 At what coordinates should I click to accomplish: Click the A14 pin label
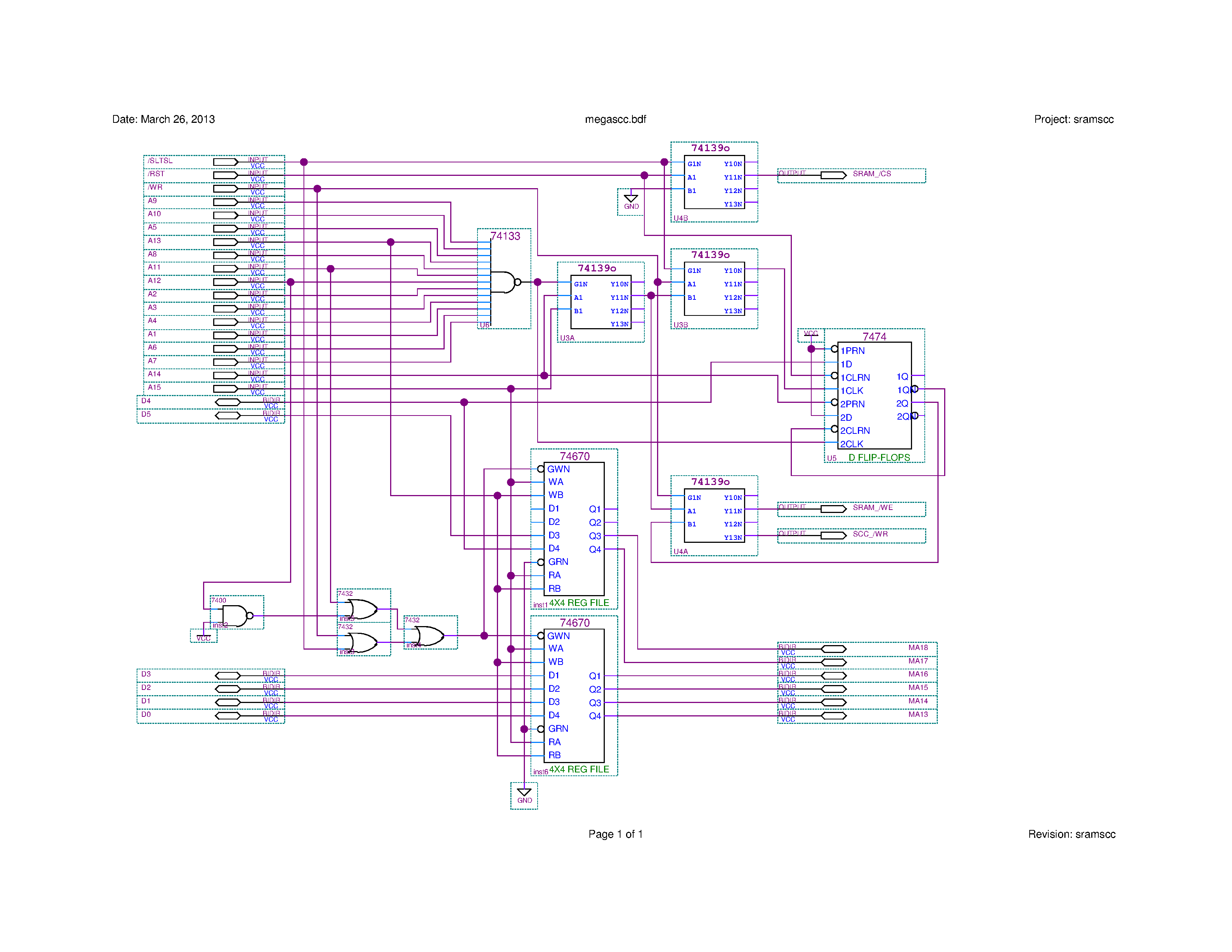click(x=155, y=374)
